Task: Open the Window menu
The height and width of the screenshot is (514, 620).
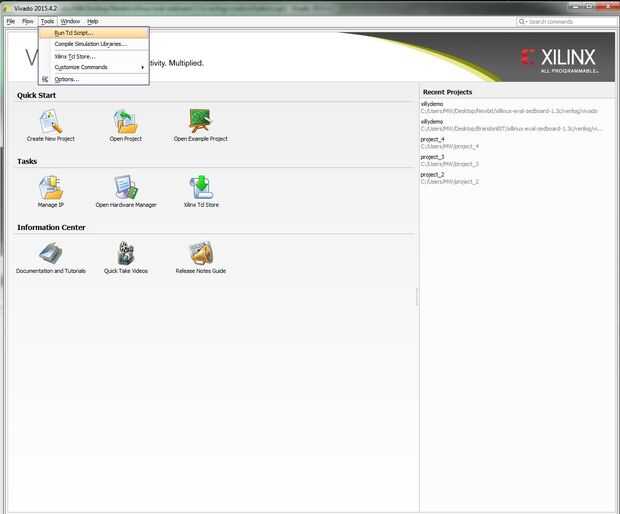Action: [70, 21]
